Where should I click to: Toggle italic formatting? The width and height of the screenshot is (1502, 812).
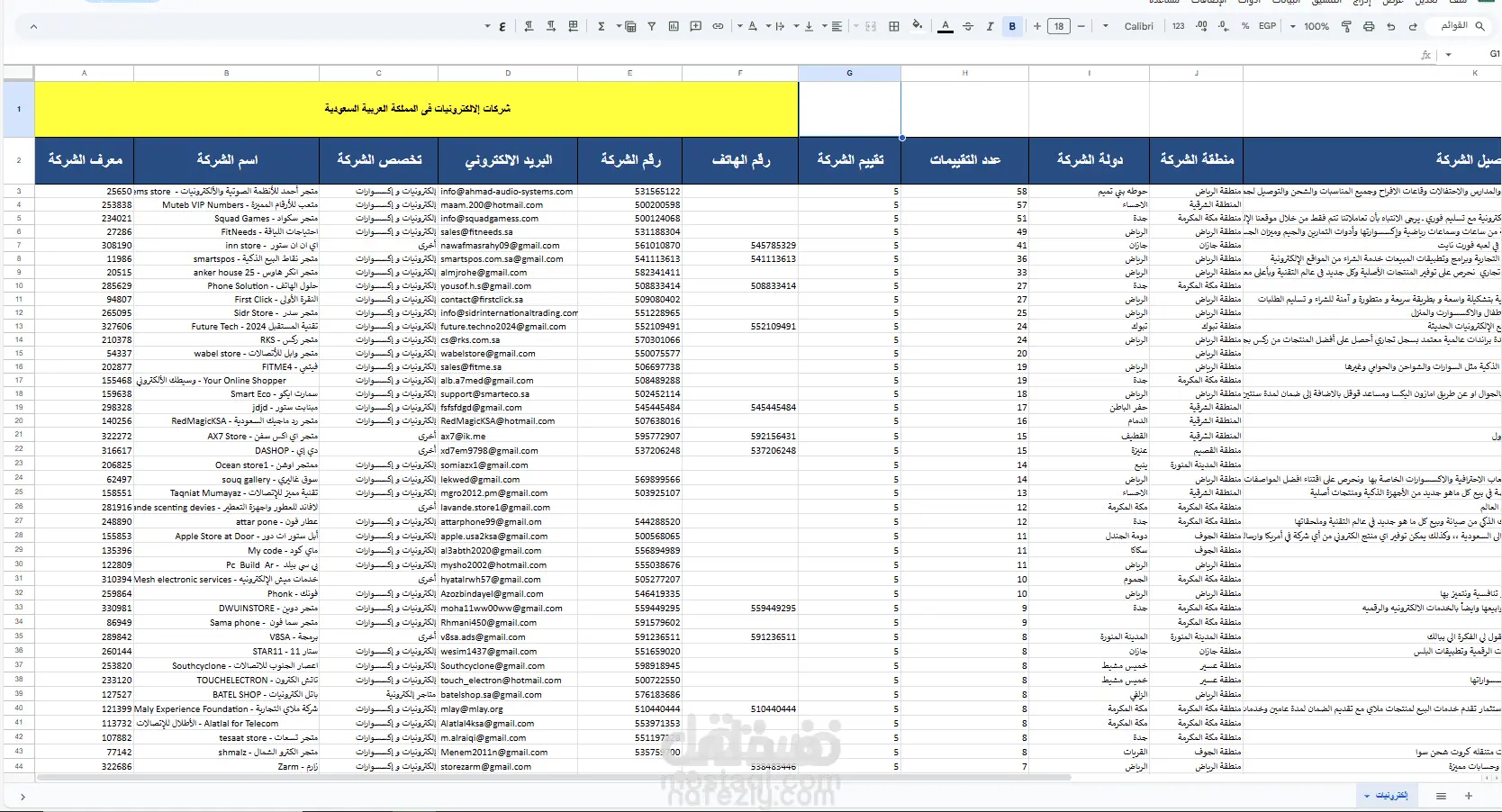click(990, 26)
